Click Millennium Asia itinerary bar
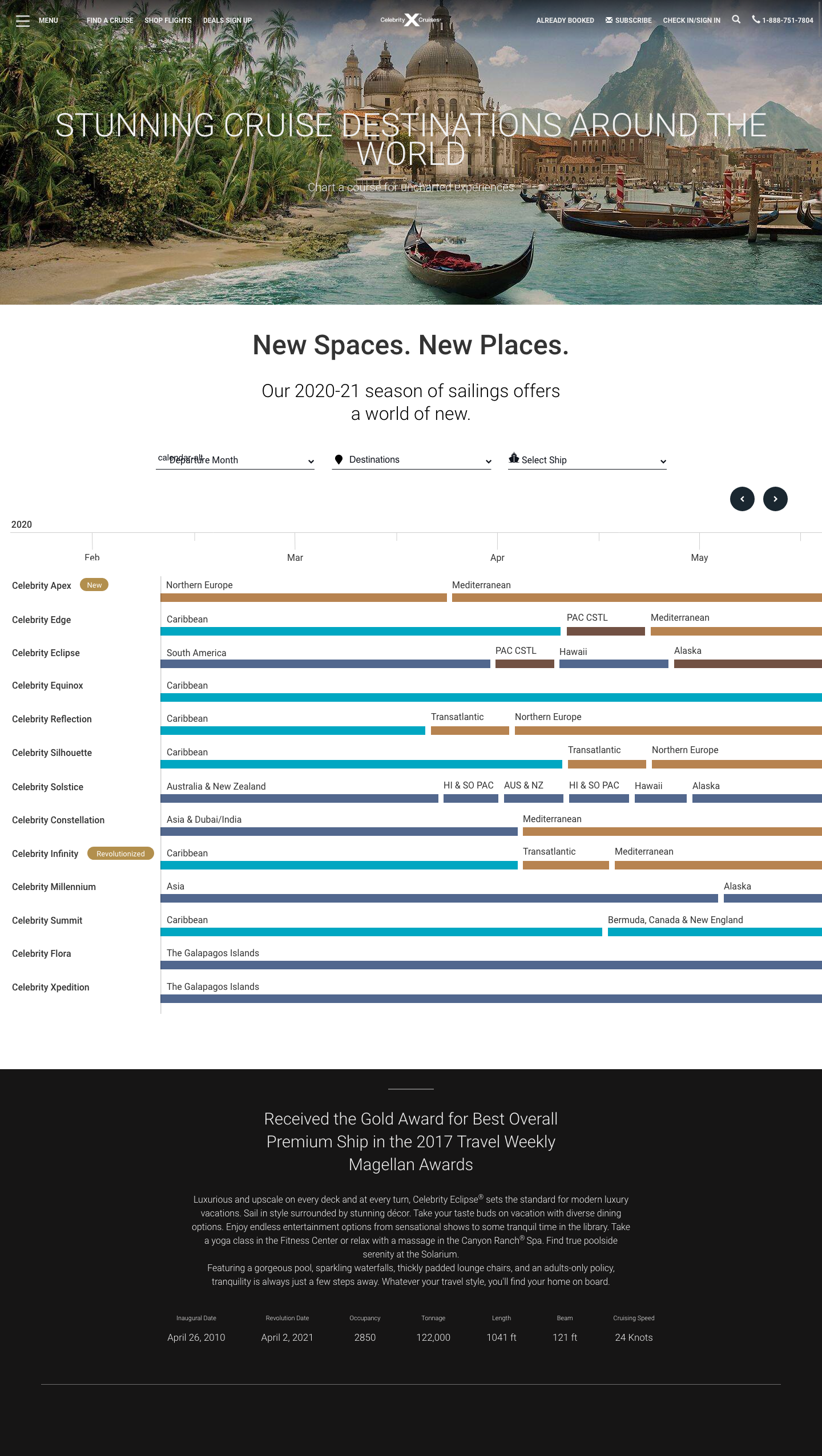Image resolution: width=822 pixels, height=1456 pixels. point(439,899)
